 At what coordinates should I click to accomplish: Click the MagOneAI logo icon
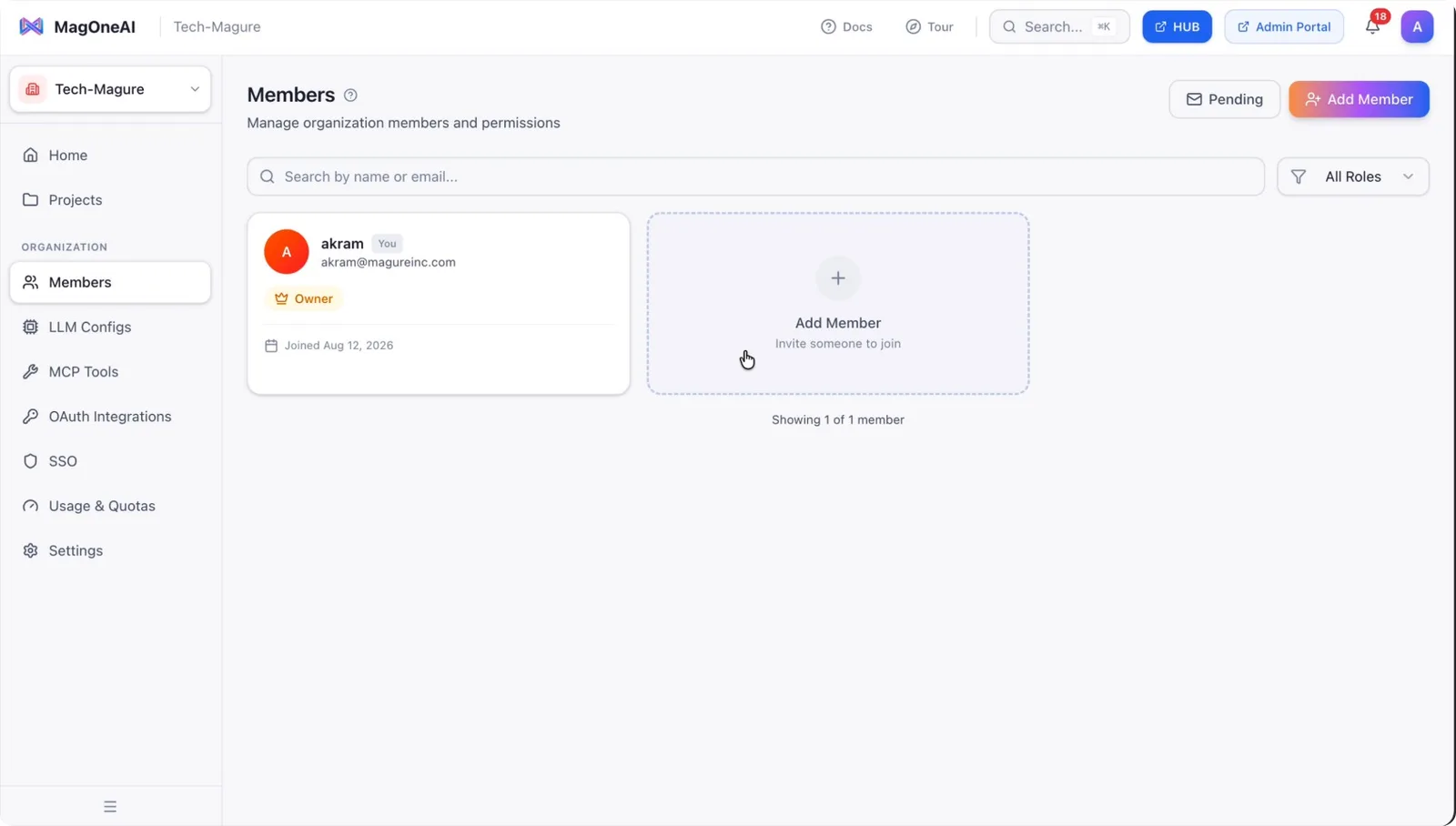click(31, 26)
